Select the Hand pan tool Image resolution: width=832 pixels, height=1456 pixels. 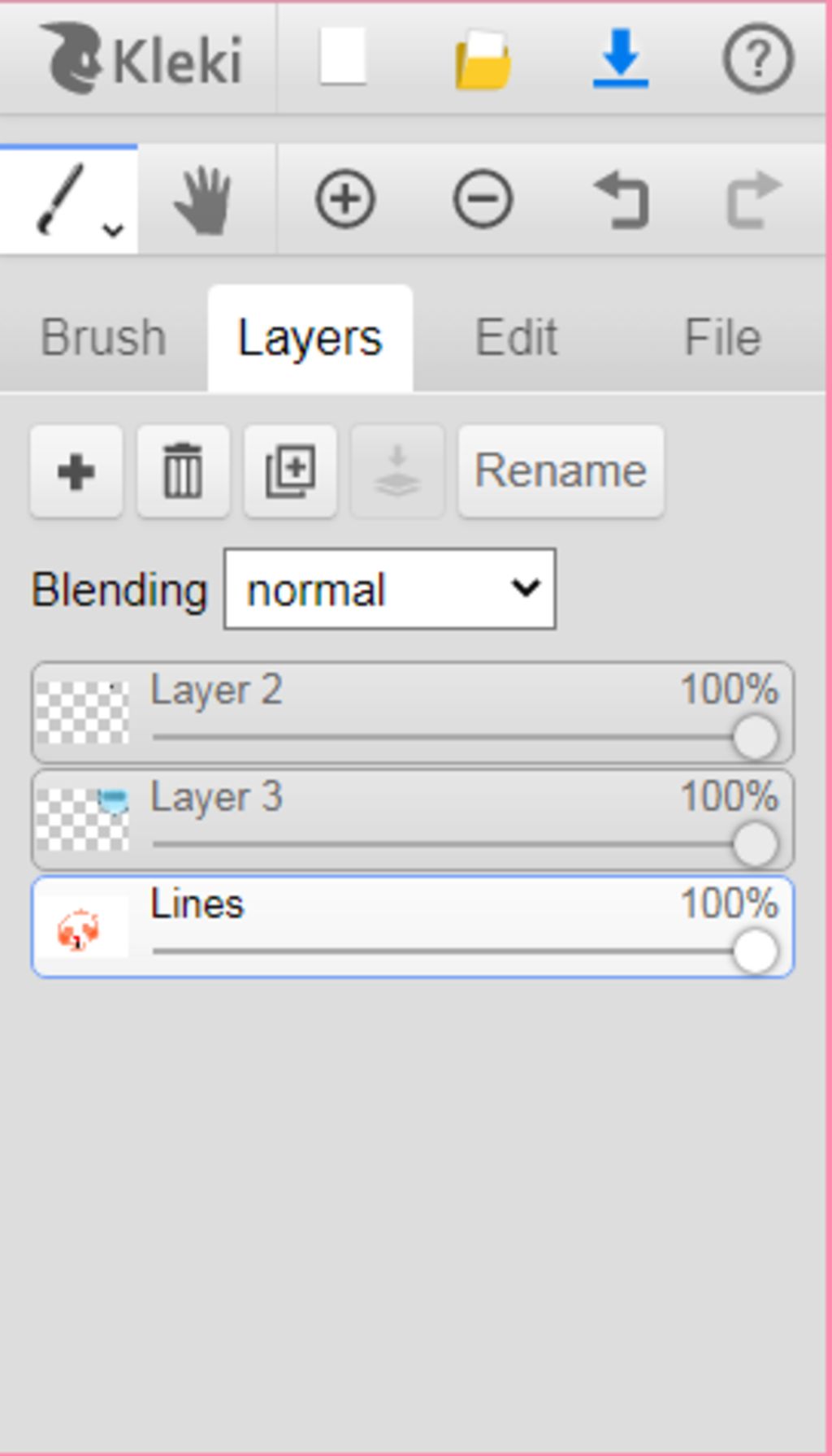203,200
